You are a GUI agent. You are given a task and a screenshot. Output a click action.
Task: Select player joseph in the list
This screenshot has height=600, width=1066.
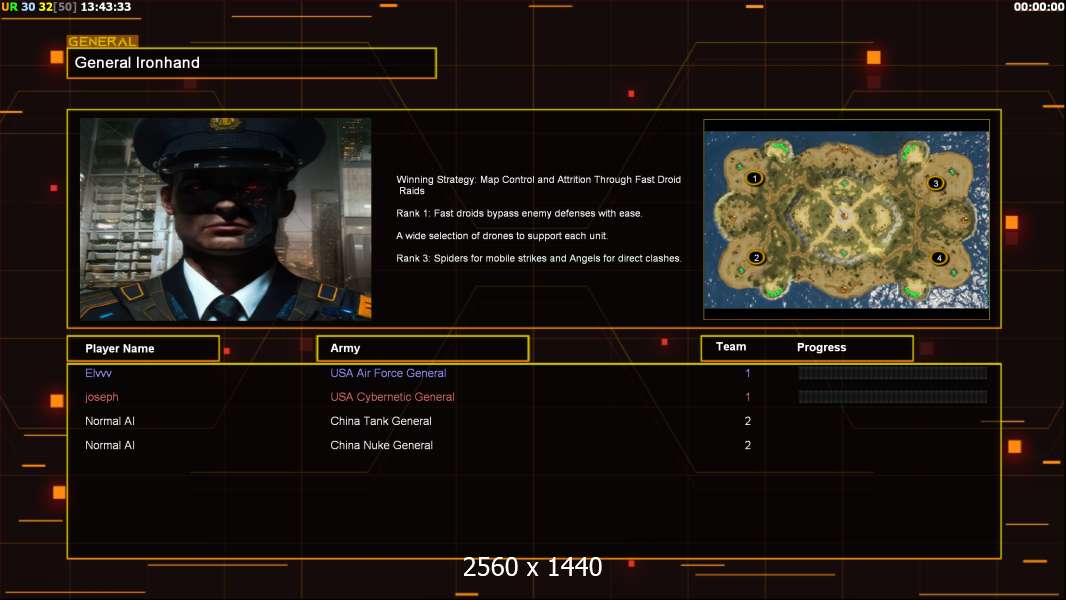point(101,397)
